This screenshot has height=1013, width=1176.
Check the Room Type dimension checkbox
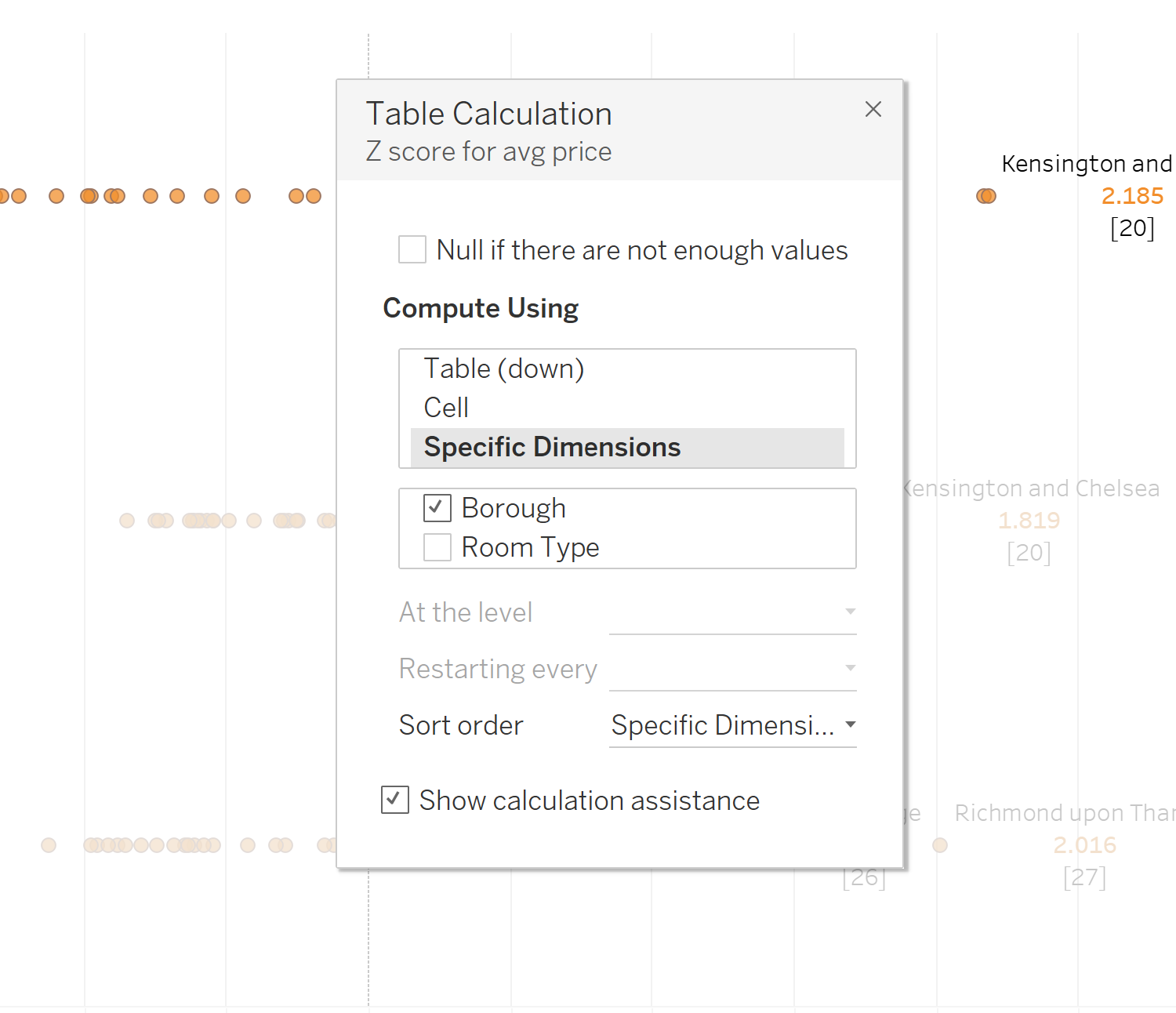[x=437, y=547]
